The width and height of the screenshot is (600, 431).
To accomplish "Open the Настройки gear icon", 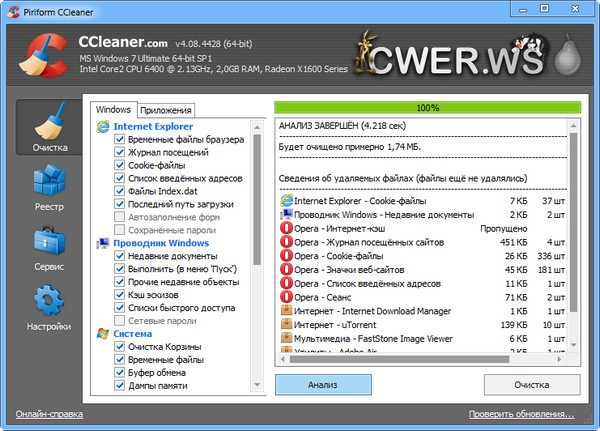I will 49,300.
